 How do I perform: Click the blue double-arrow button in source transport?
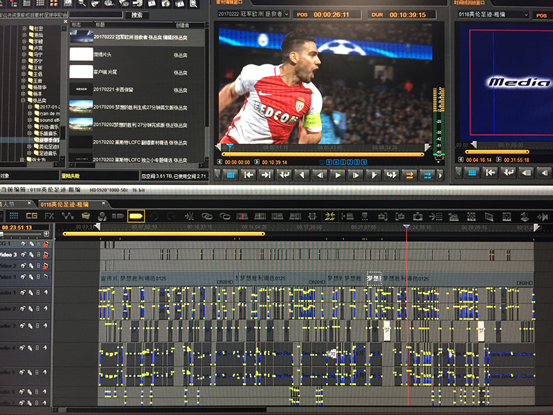point(427,175)
